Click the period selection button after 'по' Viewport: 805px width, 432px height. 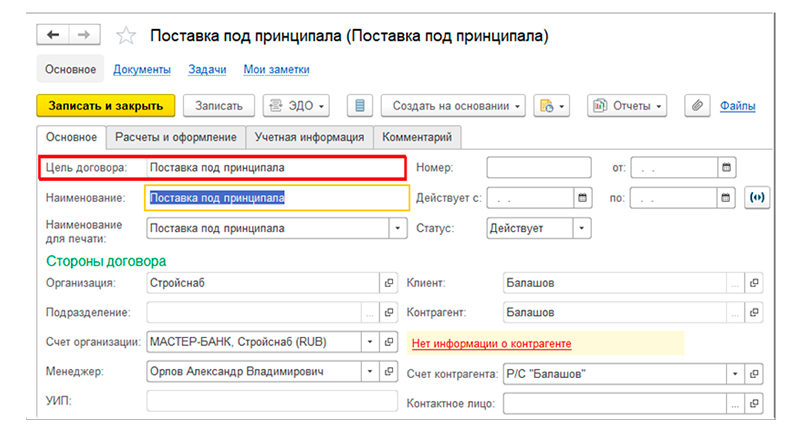pos(757,198)
